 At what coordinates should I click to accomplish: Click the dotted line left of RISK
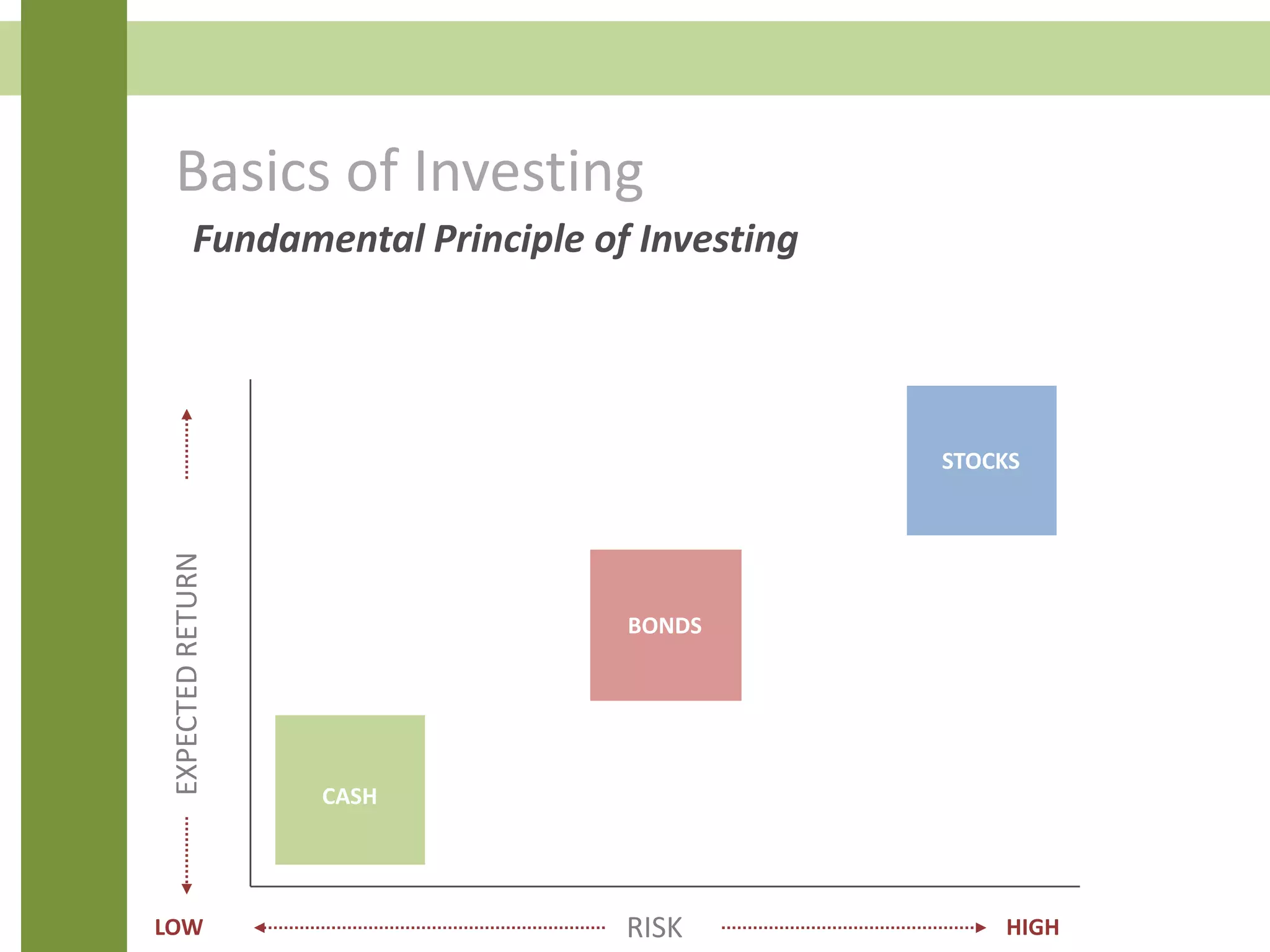pyautogui.click(x=434, y=928)
